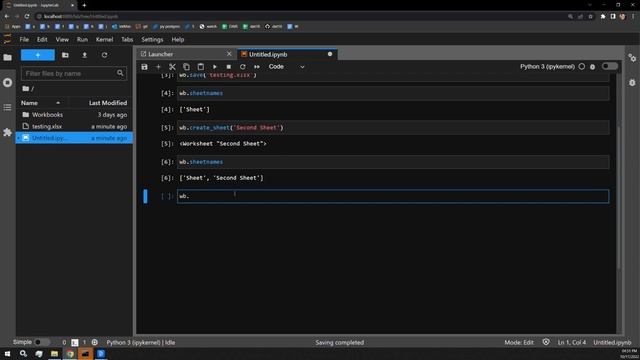Interrupt the kernel with stop icon

point(229,67)
